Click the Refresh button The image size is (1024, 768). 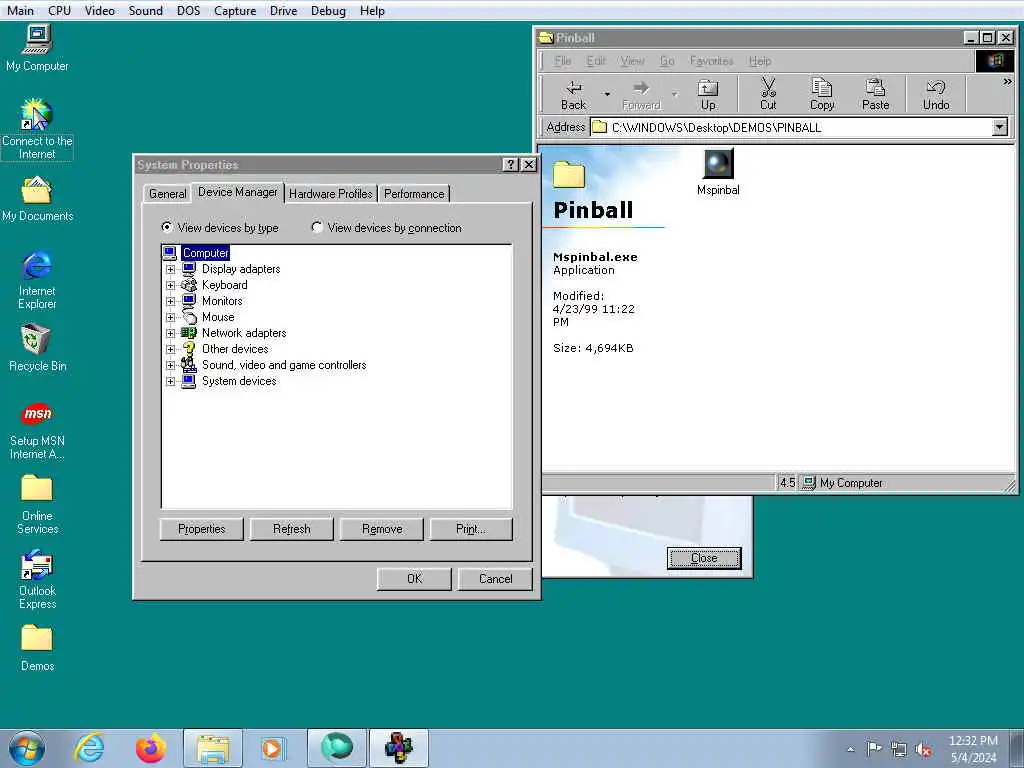[x=291, y=529]
